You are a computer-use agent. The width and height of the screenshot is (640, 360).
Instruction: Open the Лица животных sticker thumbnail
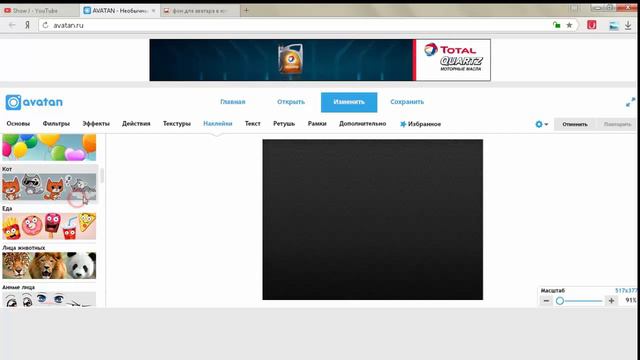(x=49, y=265)
